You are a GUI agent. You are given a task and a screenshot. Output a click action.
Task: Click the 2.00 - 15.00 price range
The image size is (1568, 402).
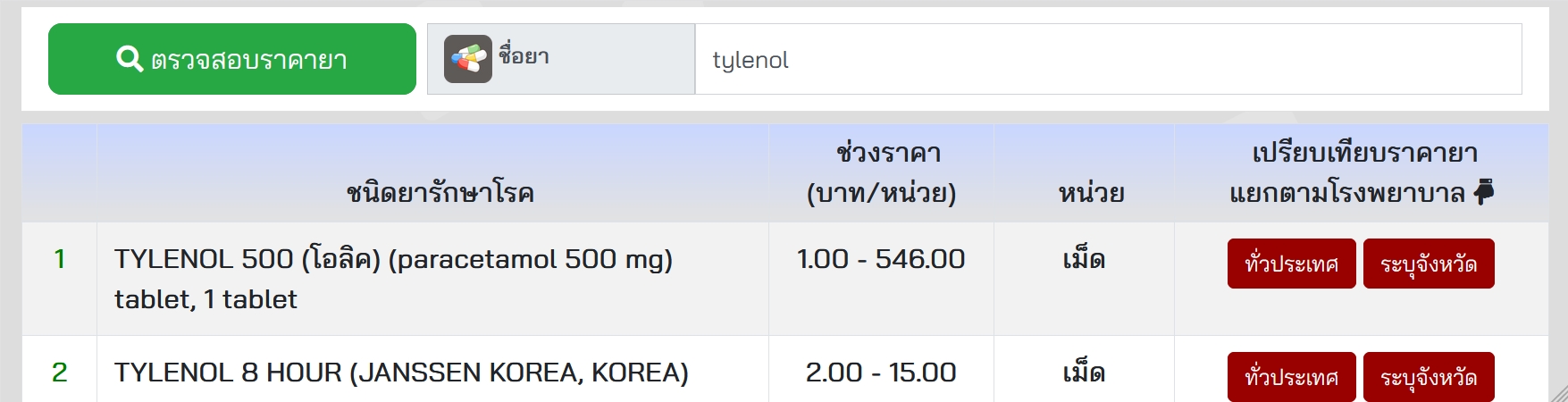pos(881,373)
